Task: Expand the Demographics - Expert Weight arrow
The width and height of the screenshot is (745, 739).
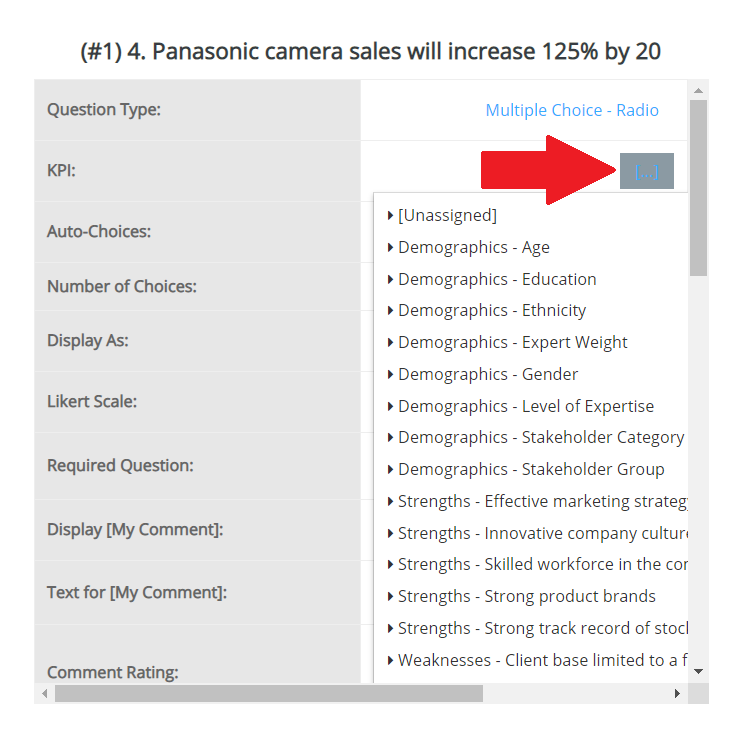Action: pyautogui.click(x=391, y=343)
